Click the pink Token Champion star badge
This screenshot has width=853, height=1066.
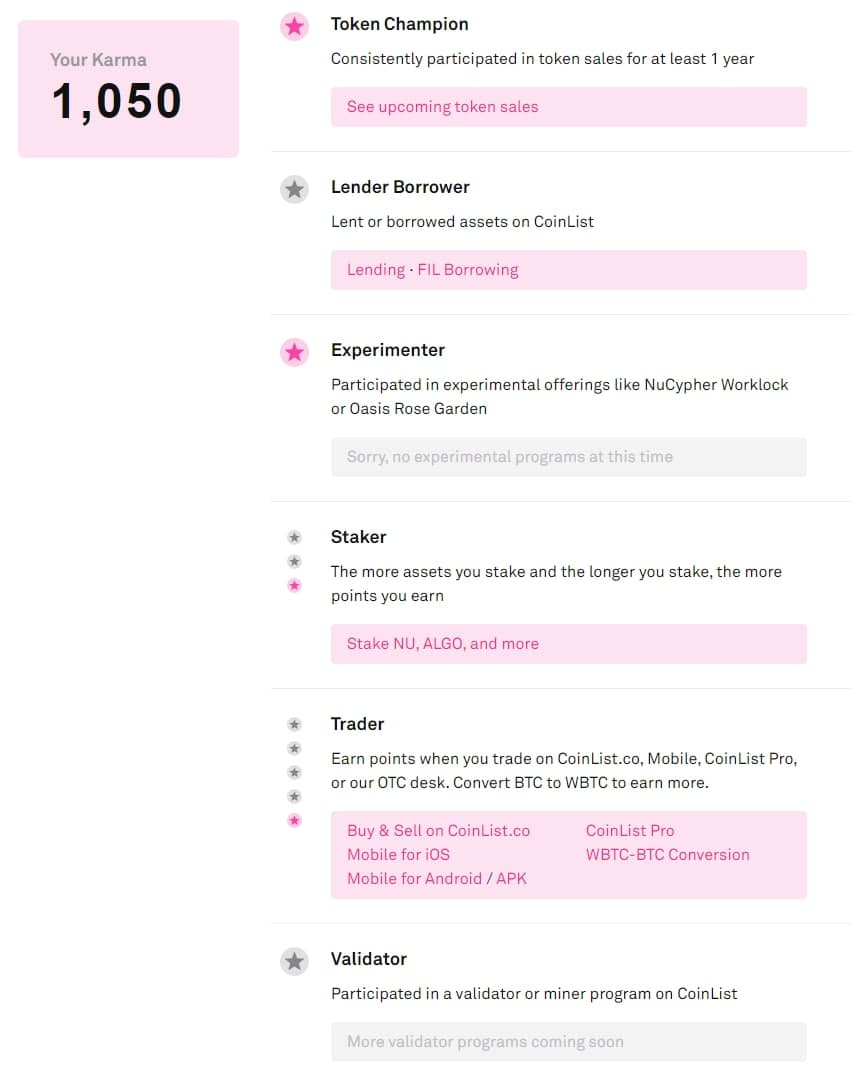pyautogui.click(x=294, y=26)
